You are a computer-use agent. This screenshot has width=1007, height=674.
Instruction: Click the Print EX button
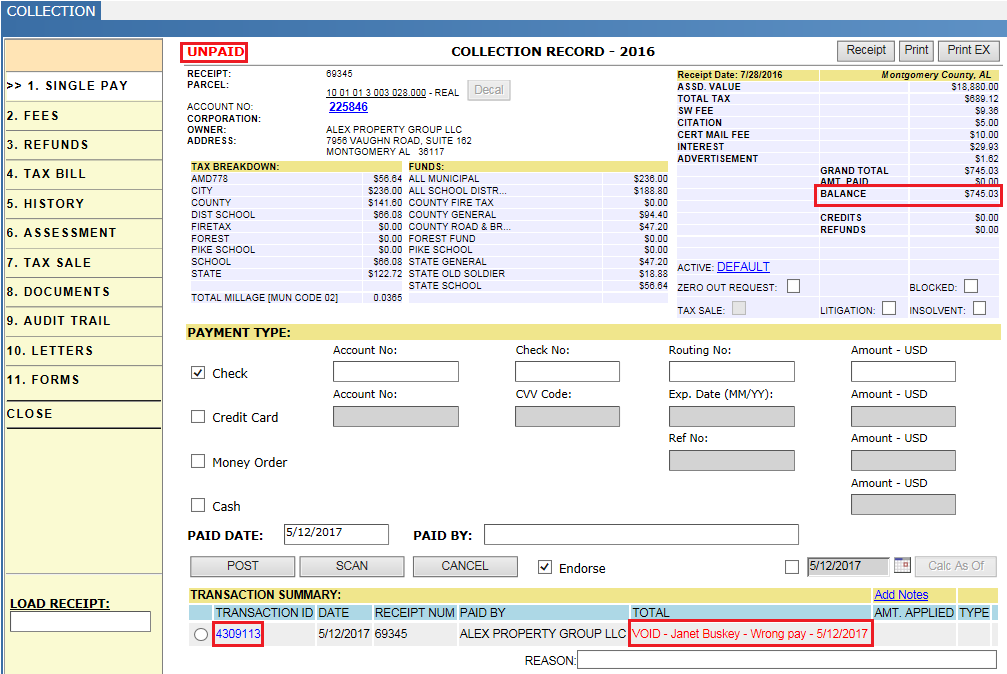click(x=968, y=50)
